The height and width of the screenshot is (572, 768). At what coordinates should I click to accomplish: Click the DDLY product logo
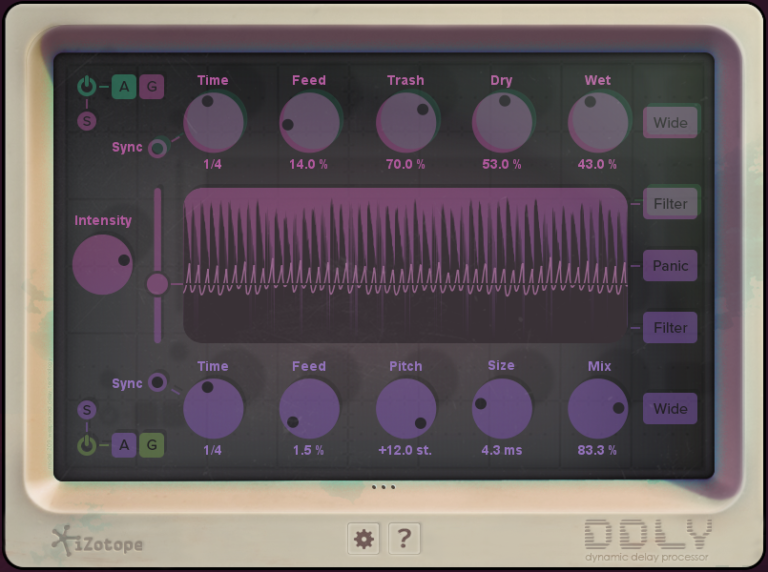tap(649, 538)
